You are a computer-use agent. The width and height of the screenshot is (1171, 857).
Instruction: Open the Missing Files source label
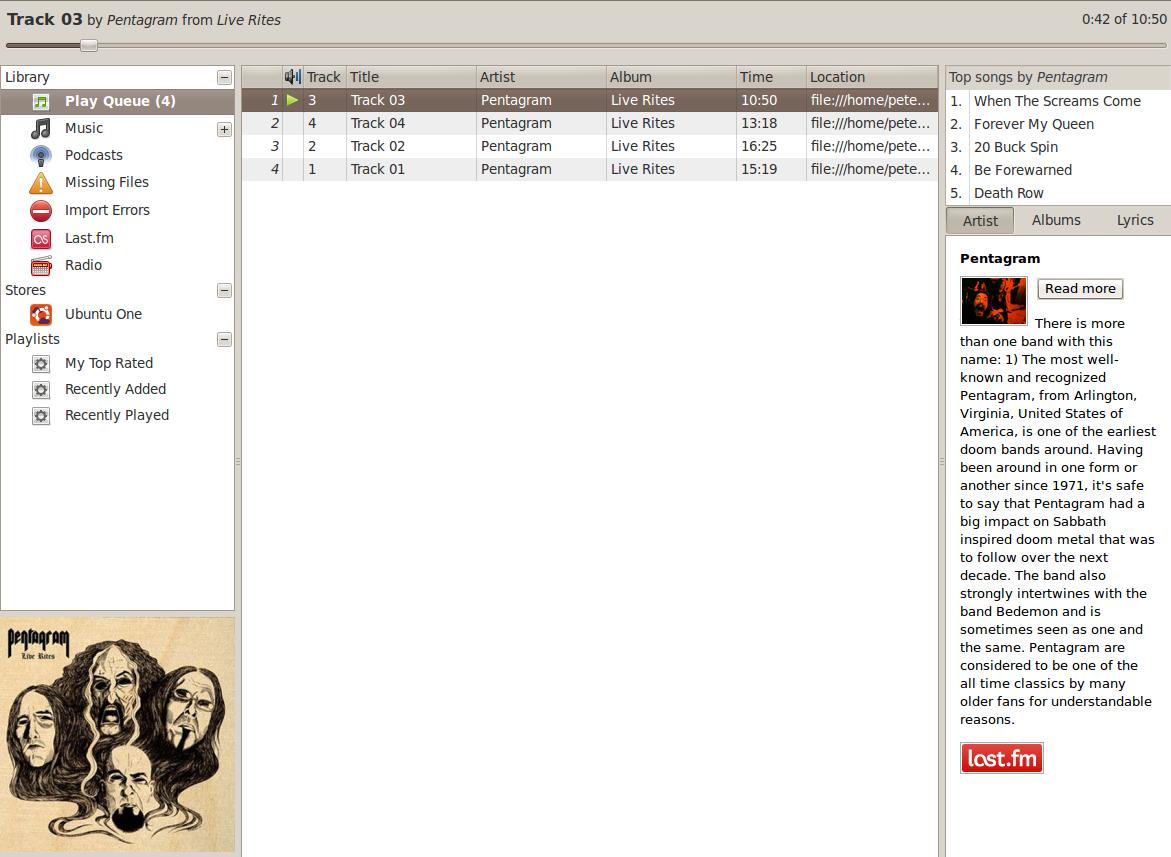(107, 182)
